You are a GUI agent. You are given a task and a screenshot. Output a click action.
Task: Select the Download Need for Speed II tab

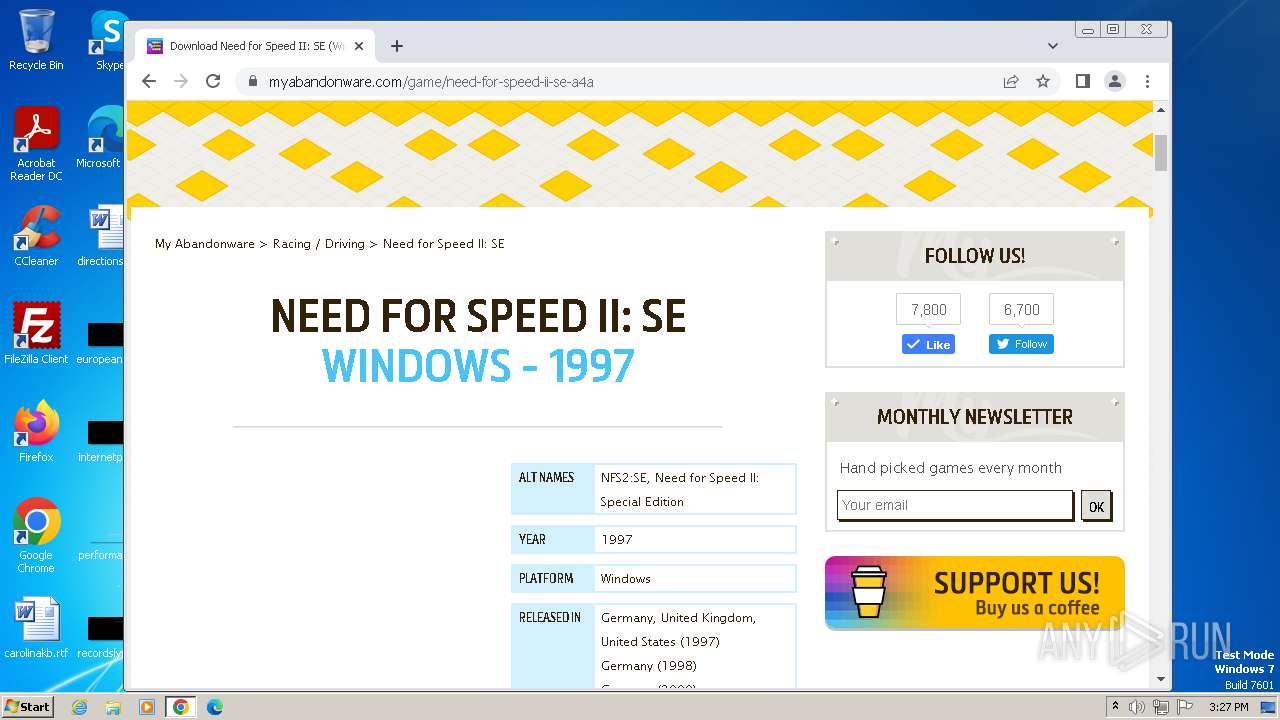pos(255,46)
